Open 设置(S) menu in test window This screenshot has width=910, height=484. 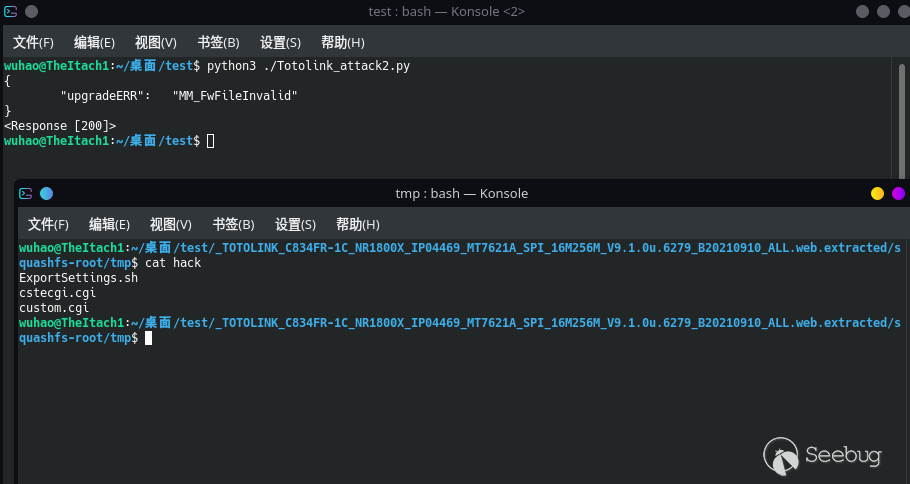[280, 43]
